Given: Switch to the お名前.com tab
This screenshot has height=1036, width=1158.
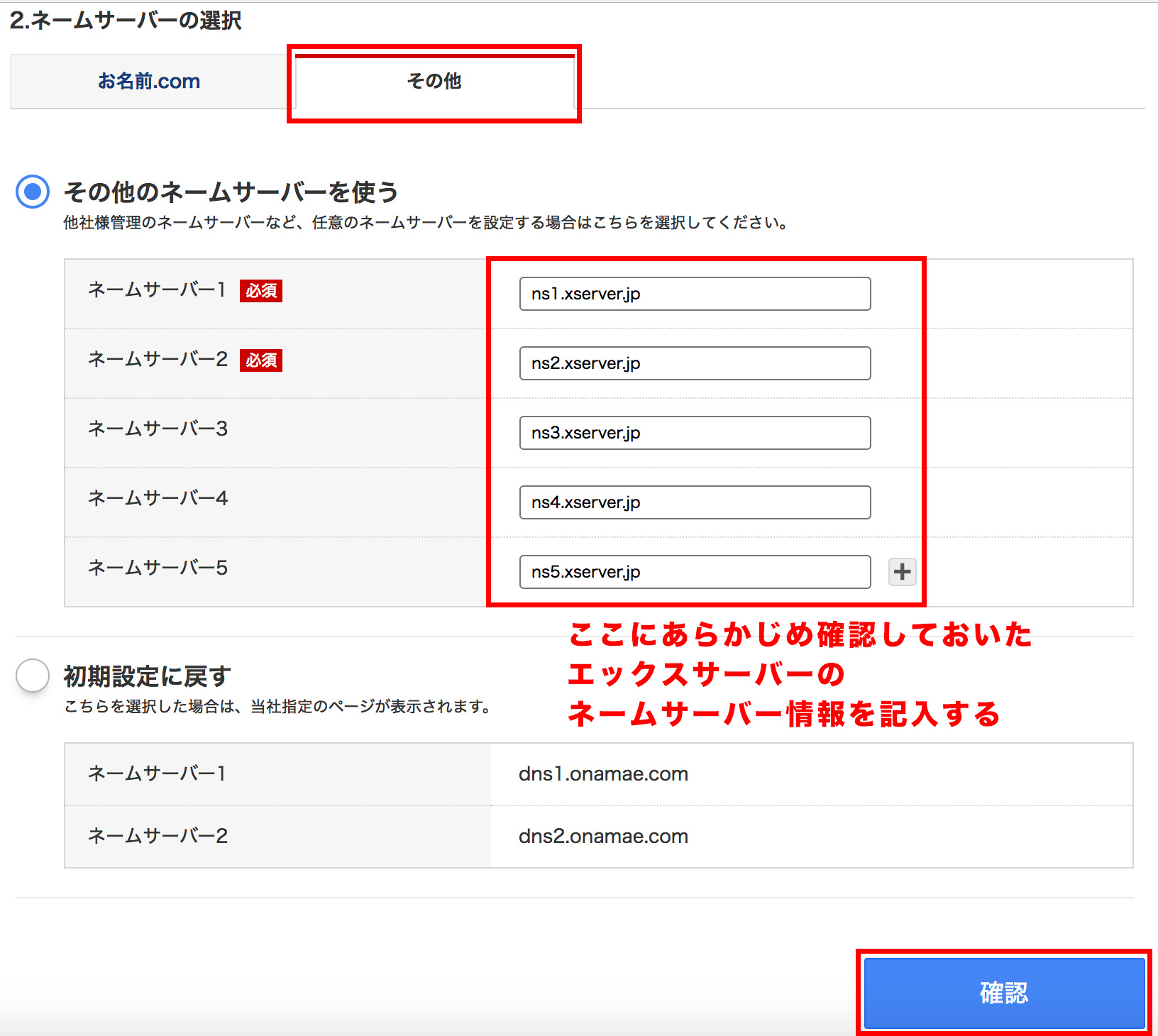Looking at the screenshot, I should (x=149, y=82).
